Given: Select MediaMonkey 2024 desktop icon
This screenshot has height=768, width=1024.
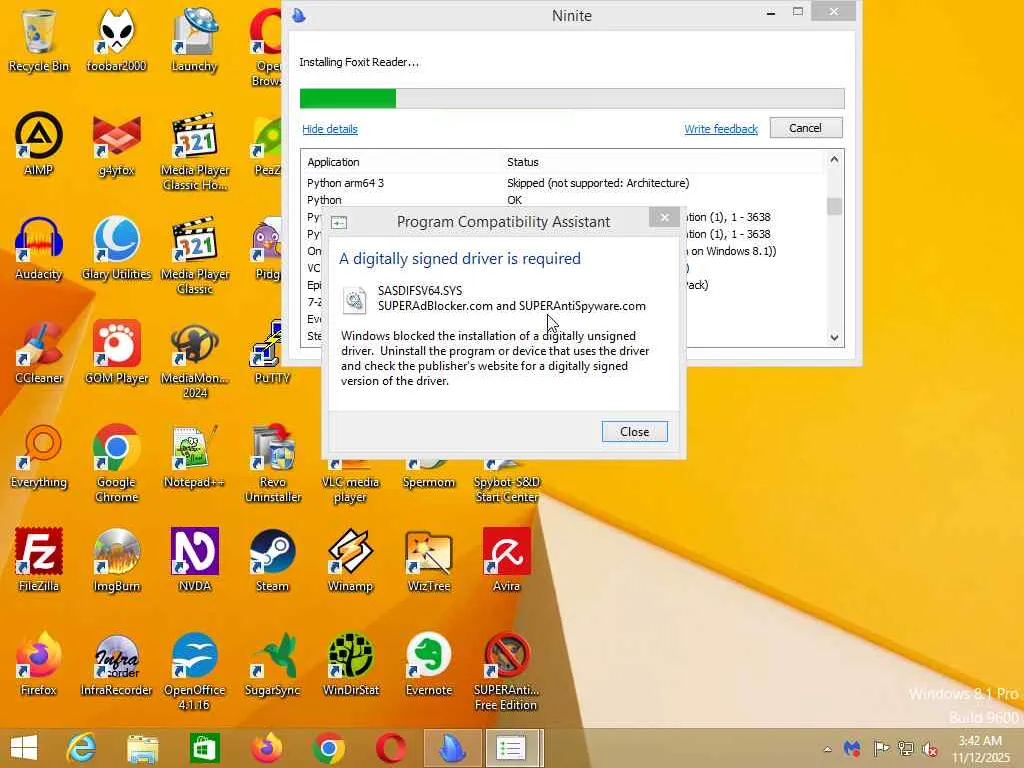Looking at the screenshot, I should tap(195, 359).
